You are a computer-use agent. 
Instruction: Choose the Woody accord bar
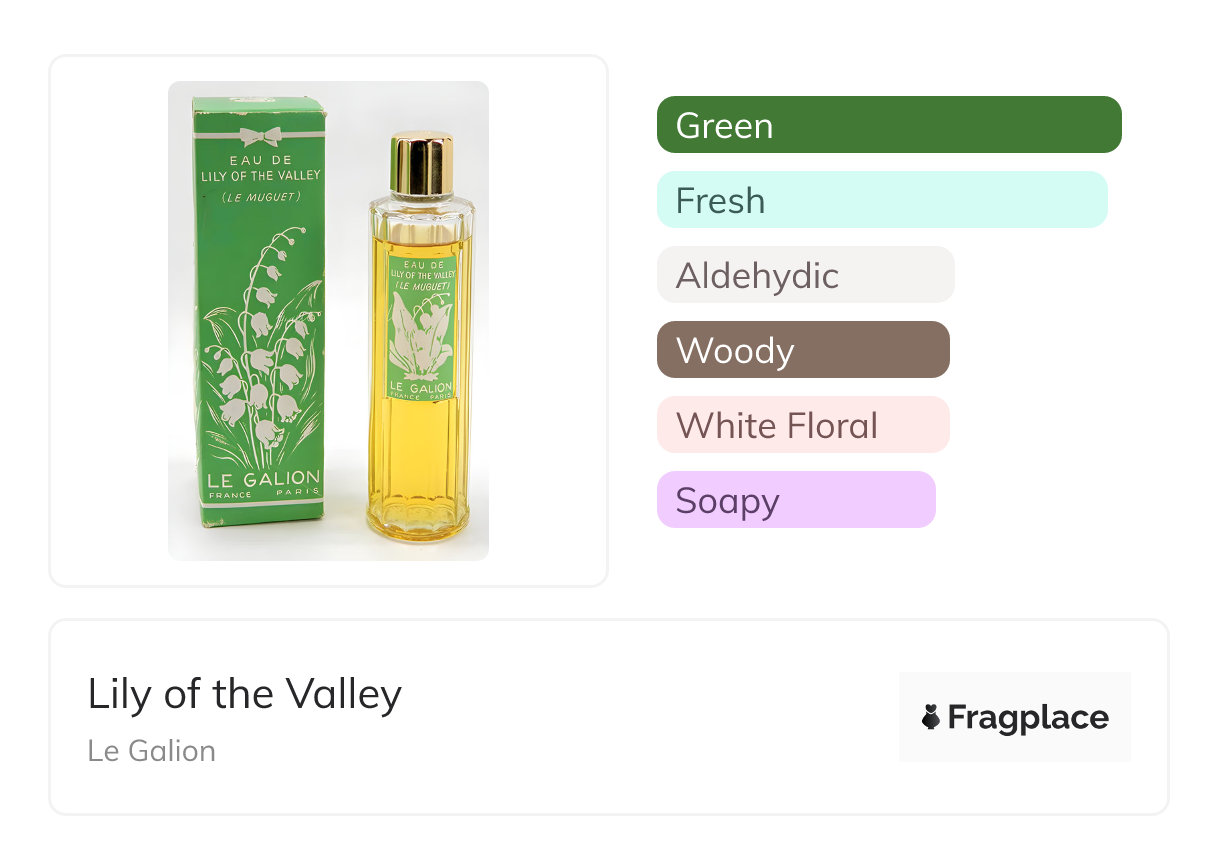(802, 350)
